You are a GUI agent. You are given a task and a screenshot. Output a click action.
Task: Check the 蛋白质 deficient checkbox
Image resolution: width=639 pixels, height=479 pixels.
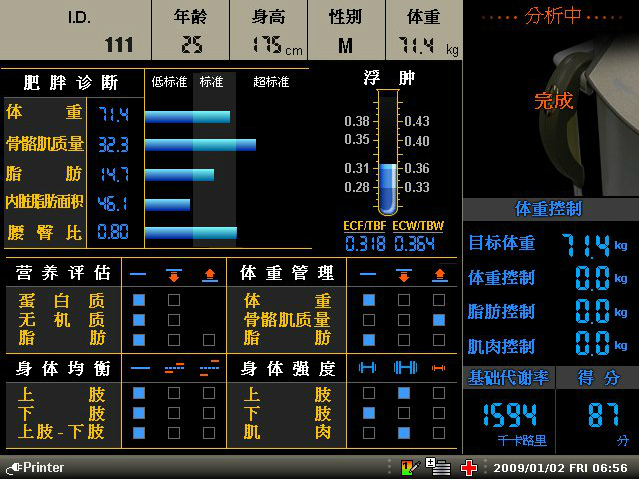click(x=174, y=300)
